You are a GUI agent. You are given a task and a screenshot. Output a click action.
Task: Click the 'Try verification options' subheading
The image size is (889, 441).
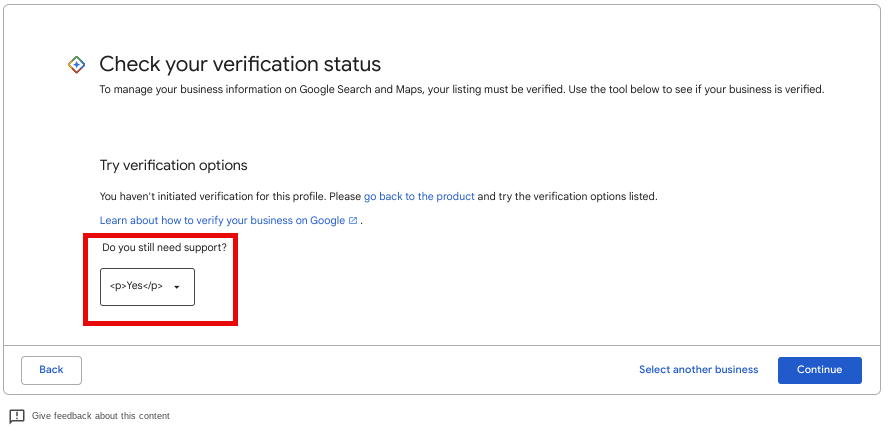(173, 166)
